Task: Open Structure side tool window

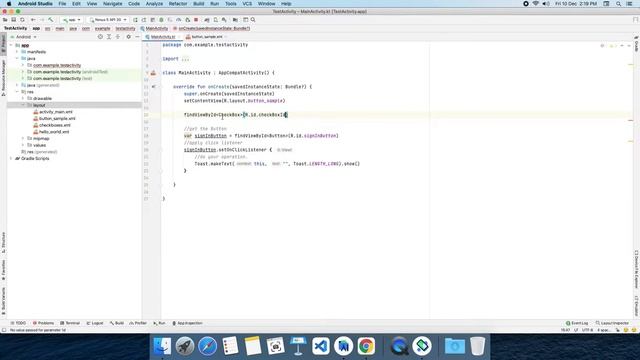Action: coord(3,243)
